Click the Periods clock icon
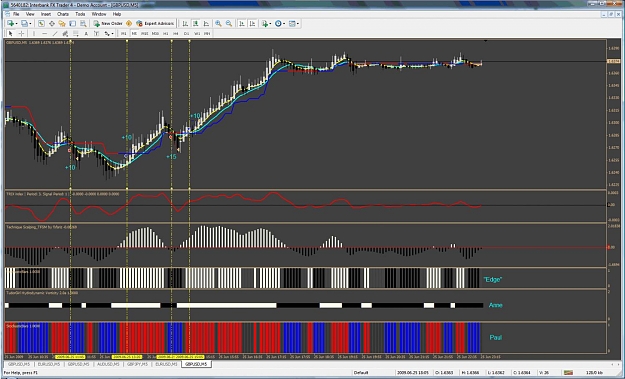The height and width of the screenshot is (379, 625). 278,24
